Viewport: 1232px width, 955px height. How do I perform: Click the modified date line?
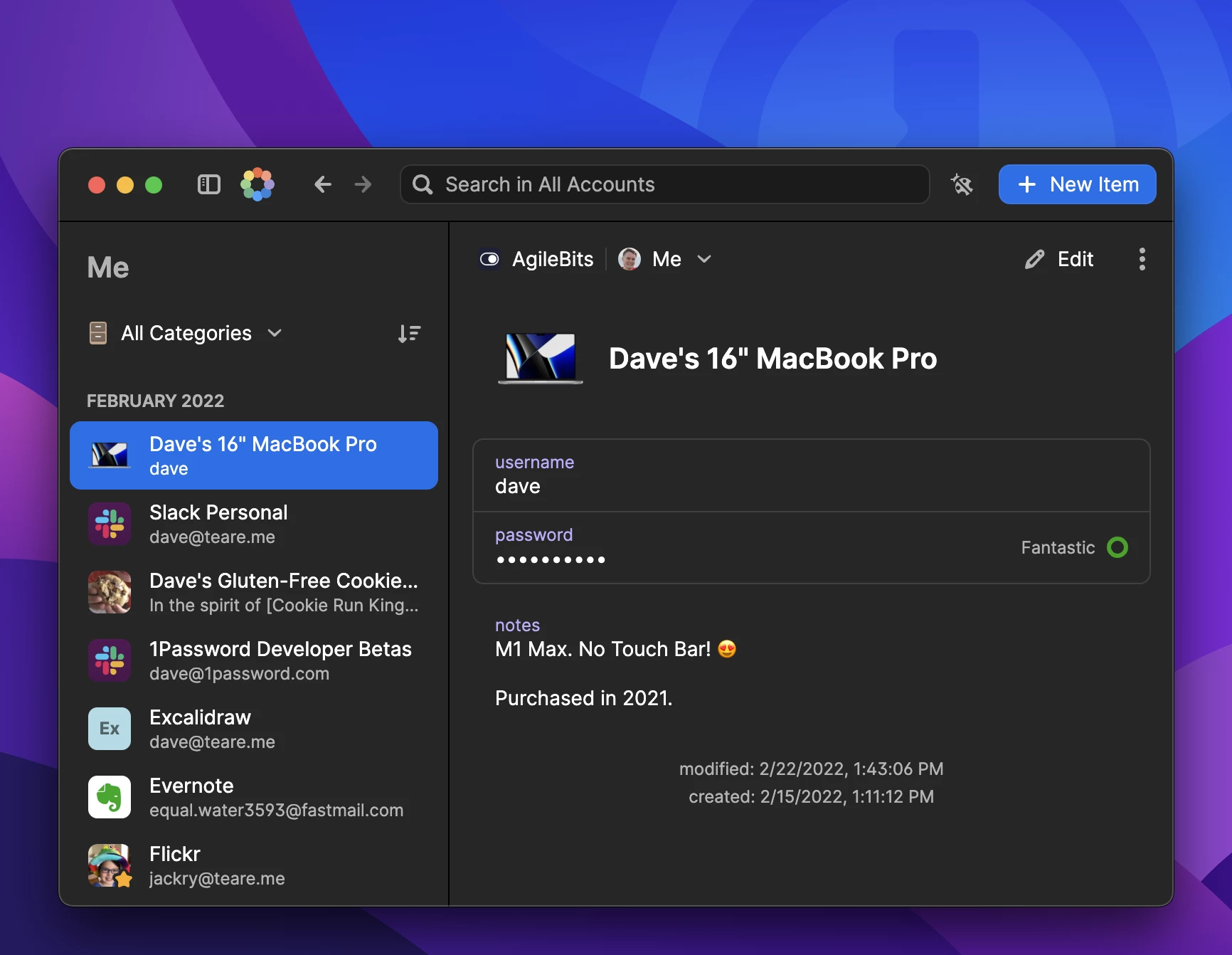click(x=812, y=769)
